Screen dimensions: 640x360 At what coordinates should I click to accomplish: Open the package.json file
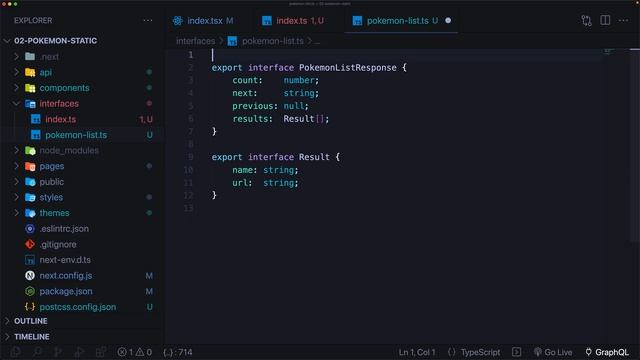66,291
